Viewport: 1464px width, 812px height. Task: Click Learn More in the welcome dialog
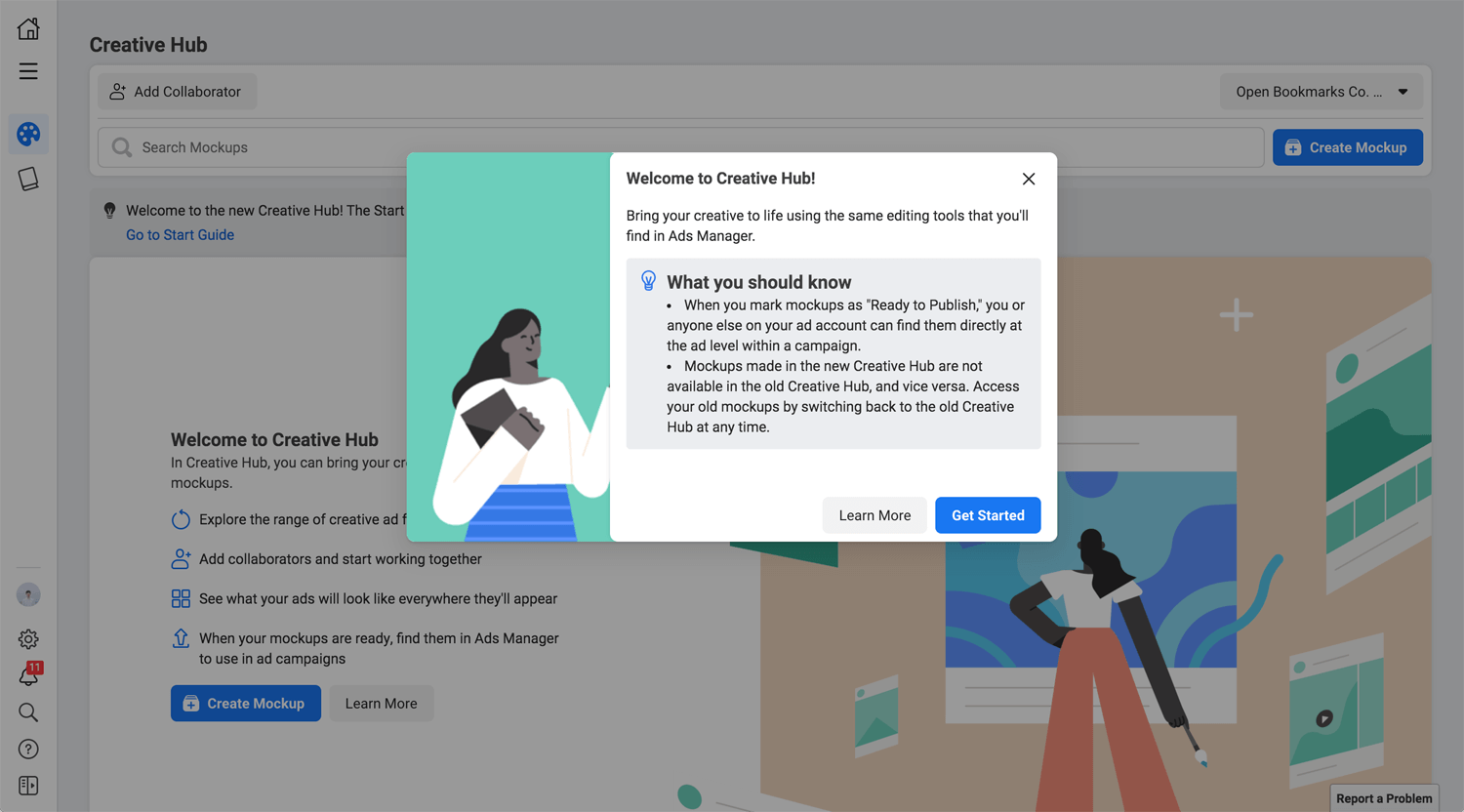(874, 515)
